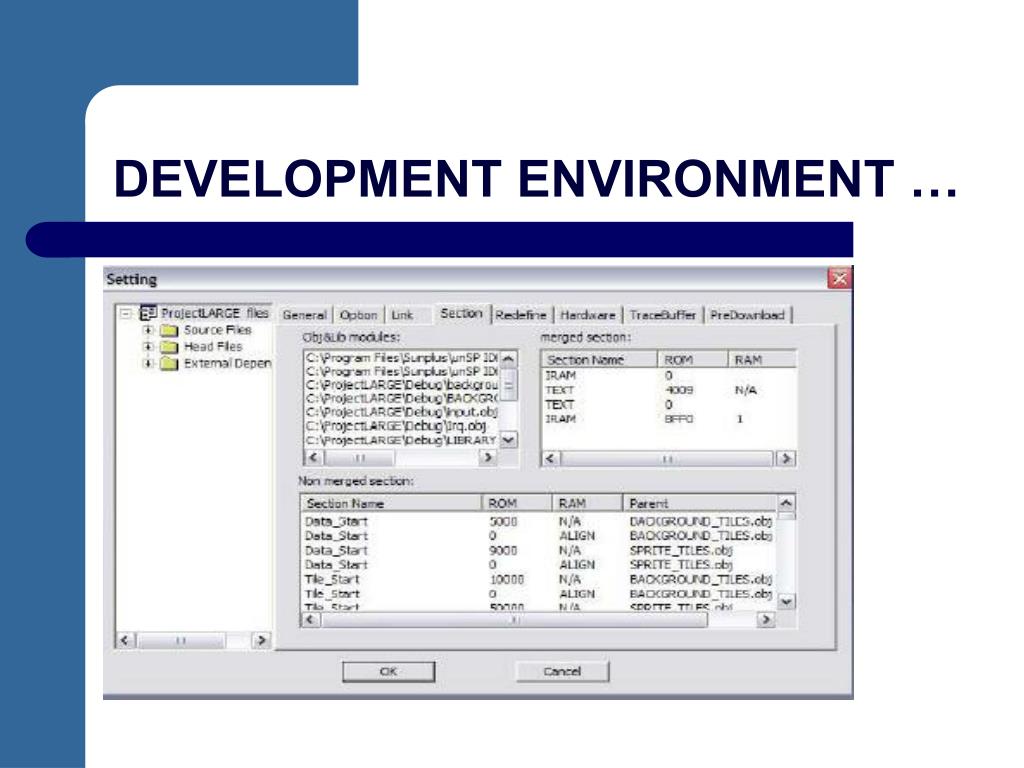
Task: Open the TraceBuffer tab
Action: (662, 315)
